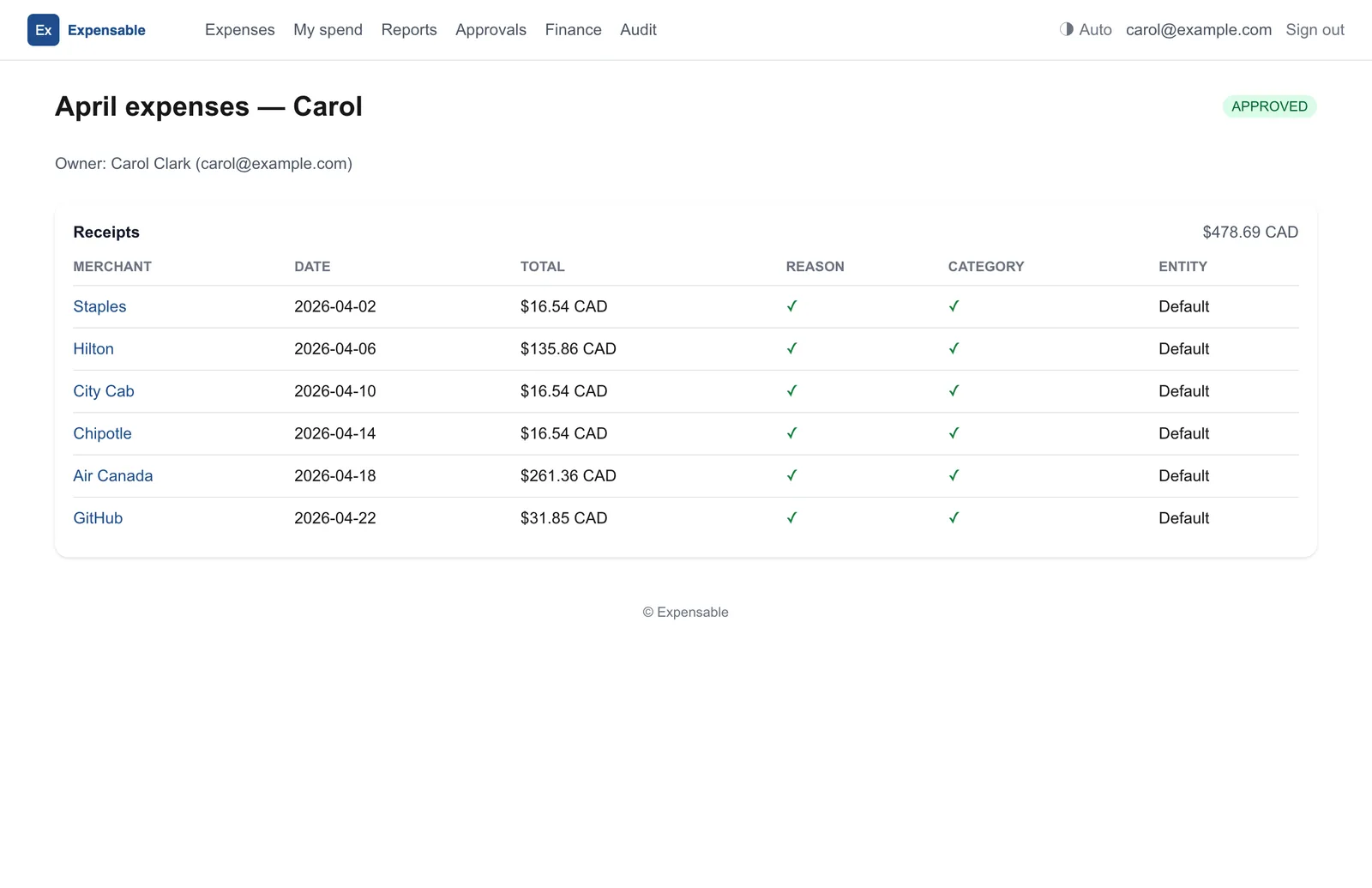Click the Receipts section title
Screen dimensions: 1372x888
(x=106, y=233)
